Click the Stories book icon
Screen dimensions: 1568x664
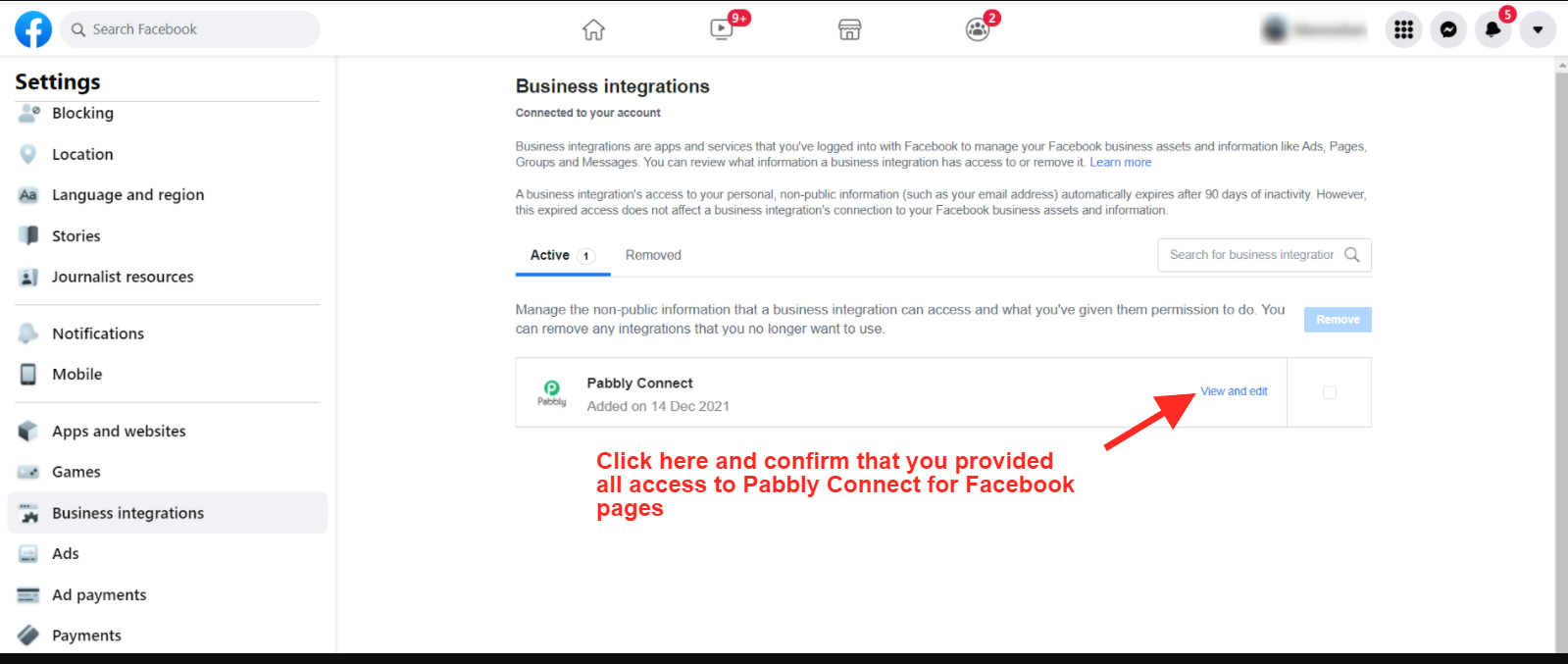[28, 236]
